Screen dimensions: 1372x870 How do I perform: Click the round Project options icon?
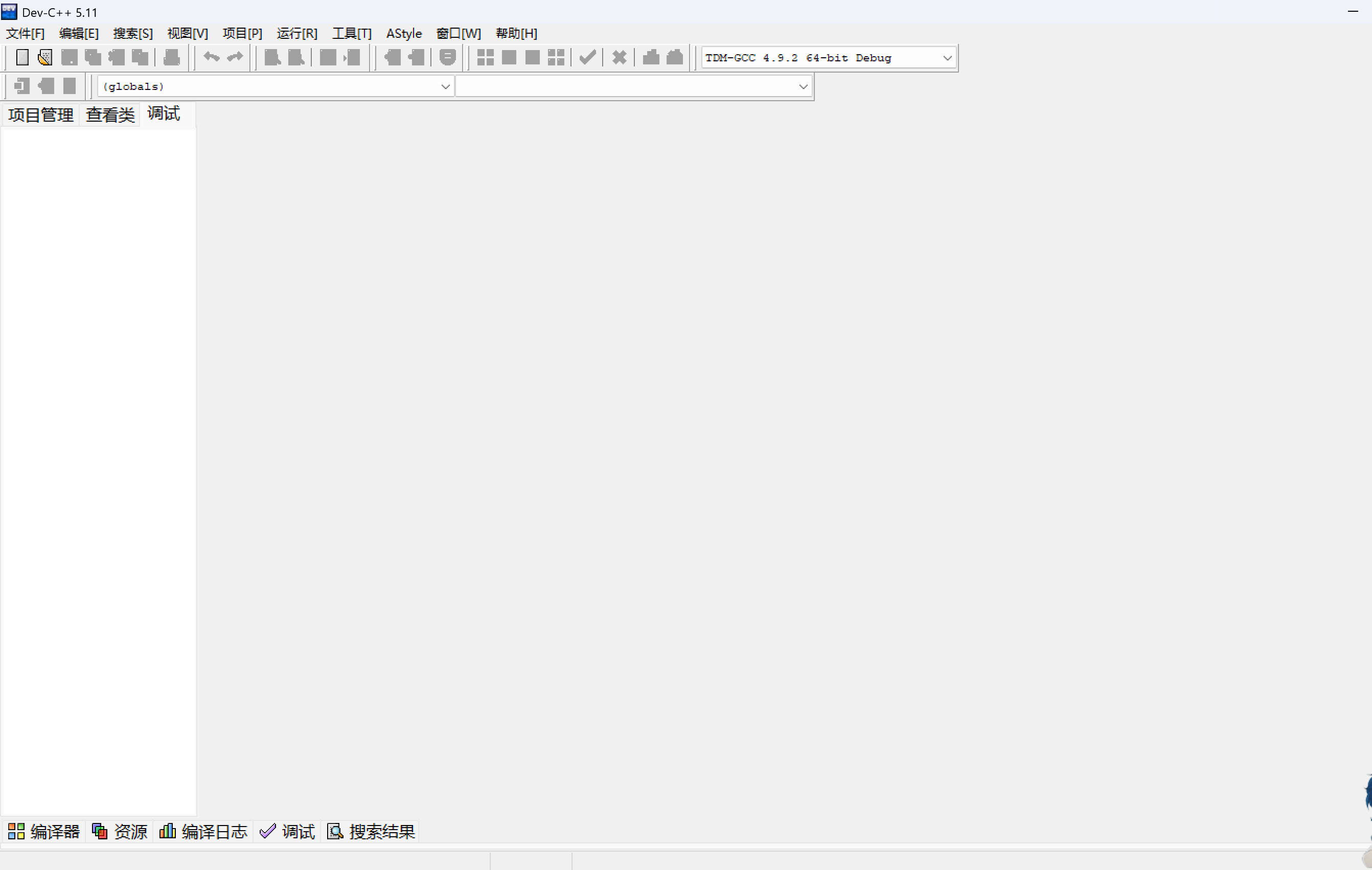pyautogui.click(x=448, y=58)
